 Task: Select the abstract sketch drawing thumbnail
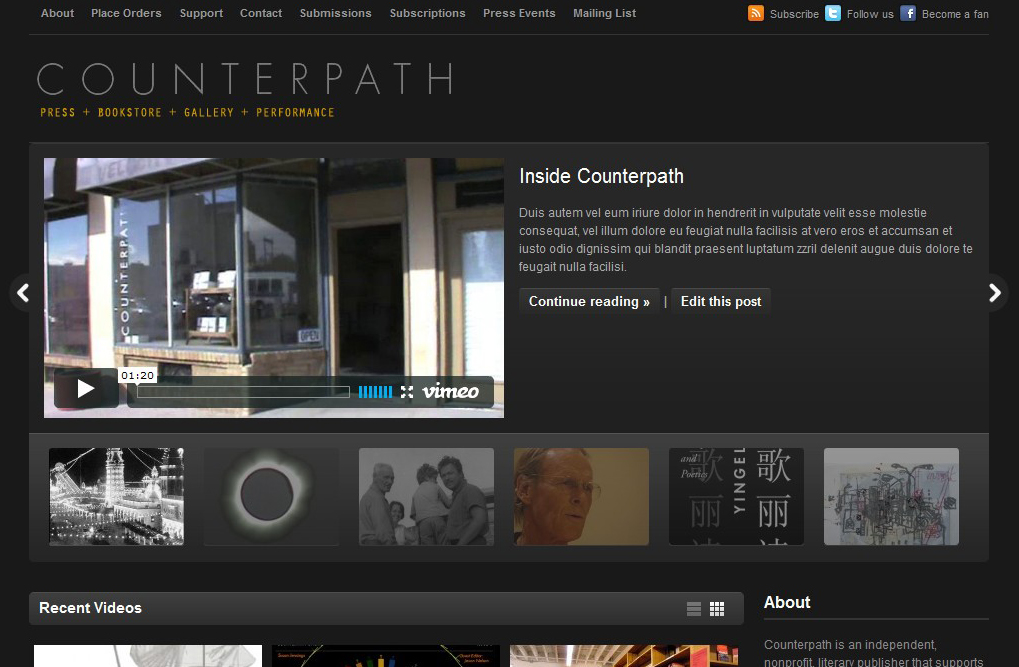click(x=891, y=497)
